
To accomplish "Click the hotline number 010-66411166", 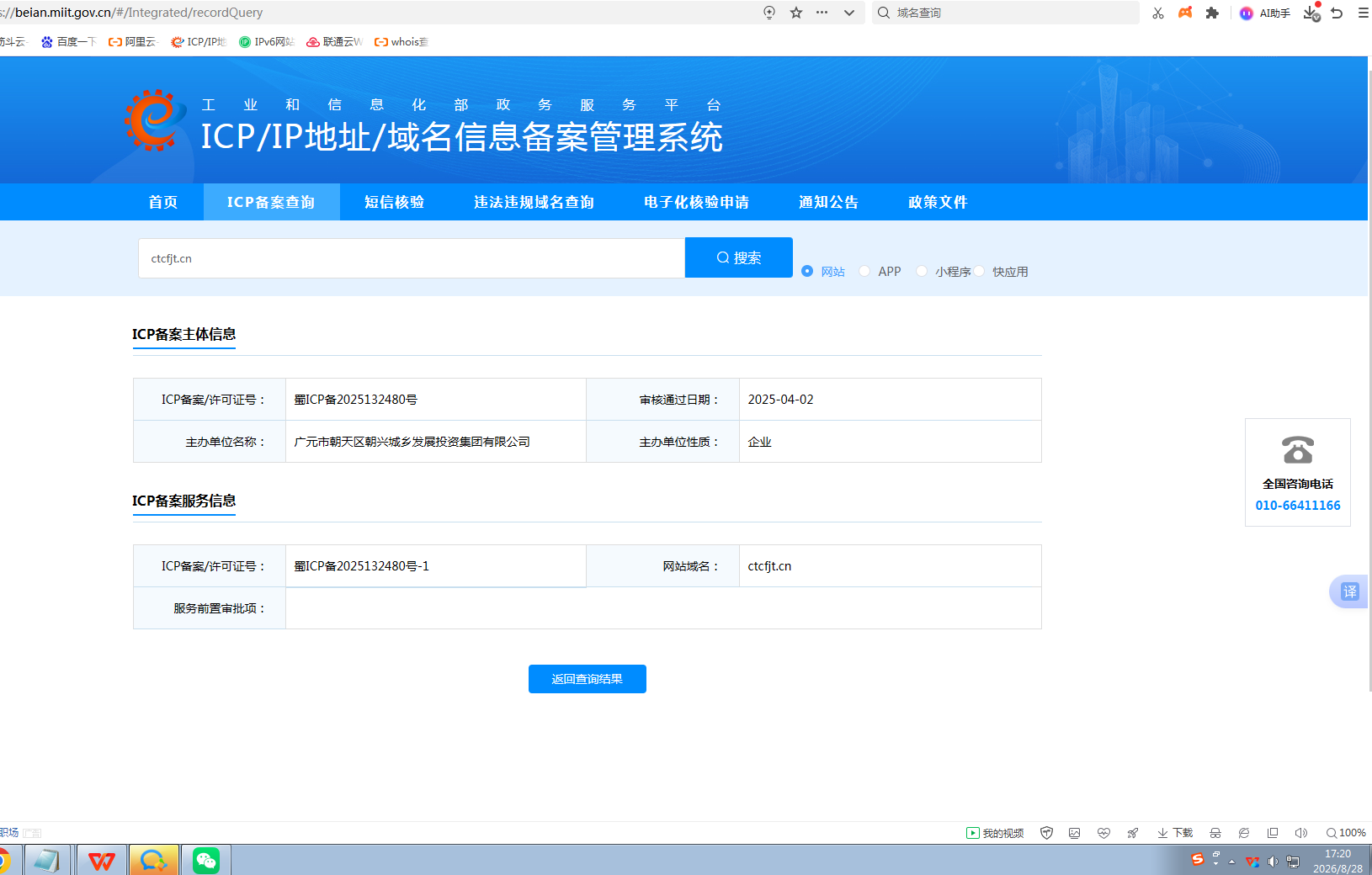I will coord(1298,506).
